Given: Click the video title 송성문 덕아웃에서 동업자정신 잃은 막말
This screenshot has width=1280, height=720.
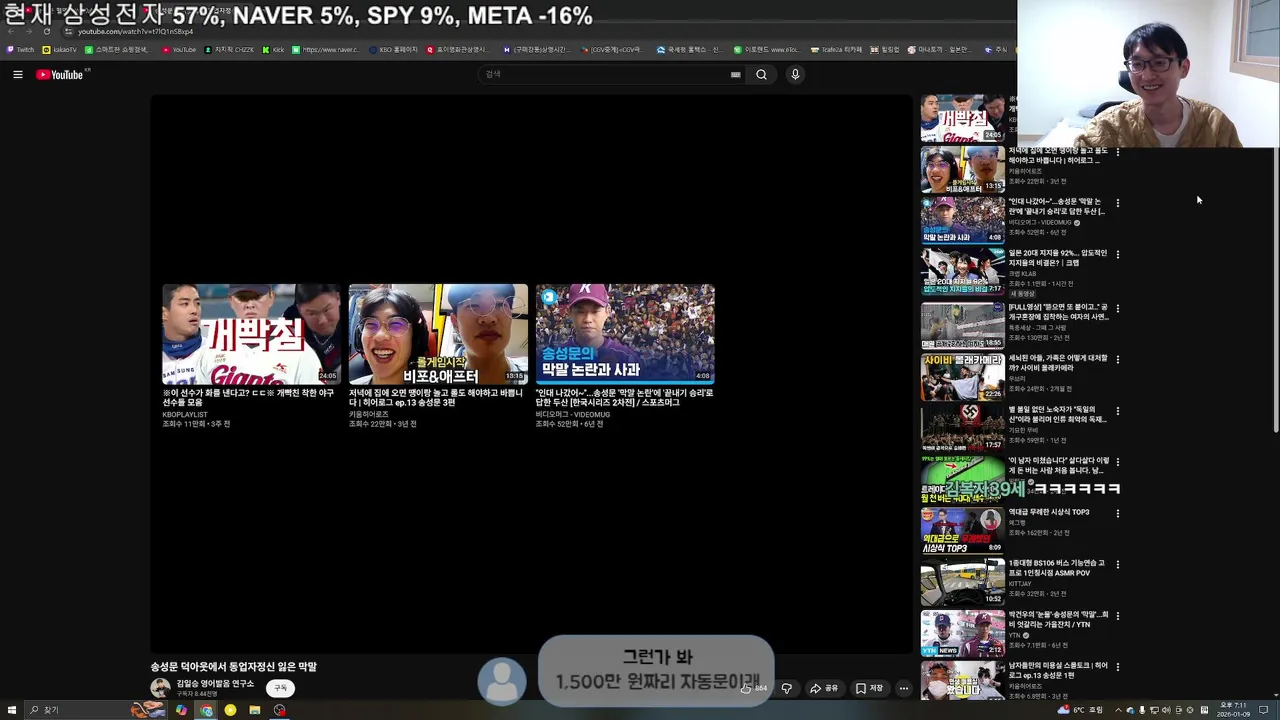Looking at the screenshot, I should (233, 666).
